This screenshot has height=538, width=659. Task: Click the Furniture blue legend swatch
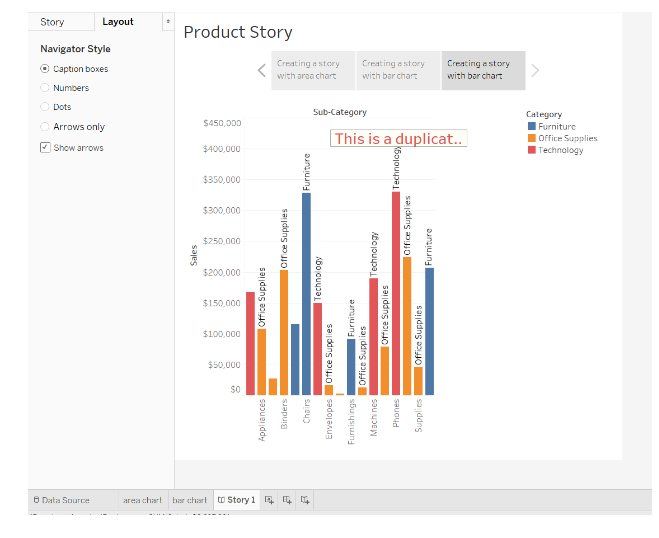tap(531, 127)
